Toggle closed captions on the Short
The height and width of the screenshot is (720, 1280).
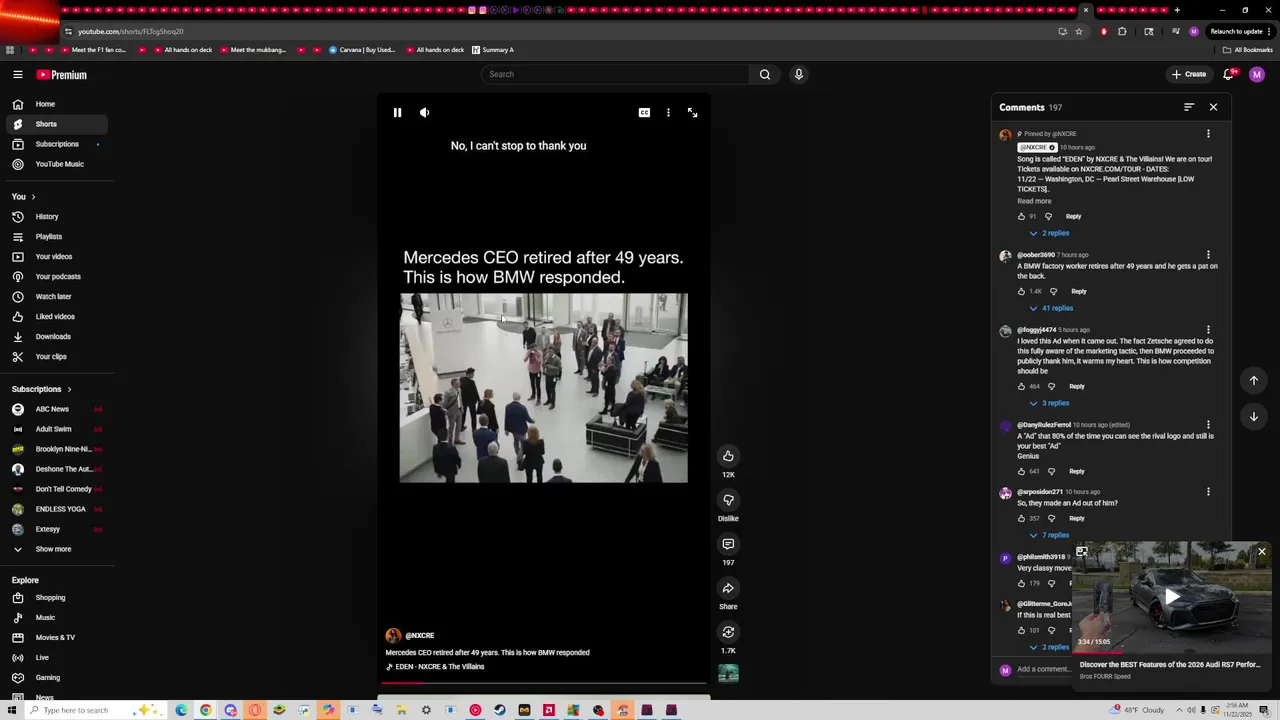[644, 113]
